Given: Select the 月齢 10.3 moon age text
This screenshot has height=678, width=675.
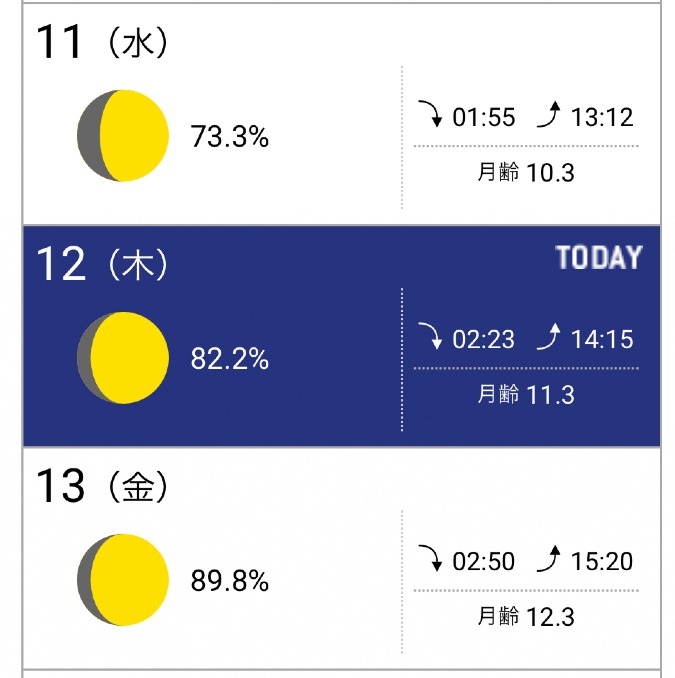Looking at the screenshot, I should pyautogui.click(x=526, y=173).
